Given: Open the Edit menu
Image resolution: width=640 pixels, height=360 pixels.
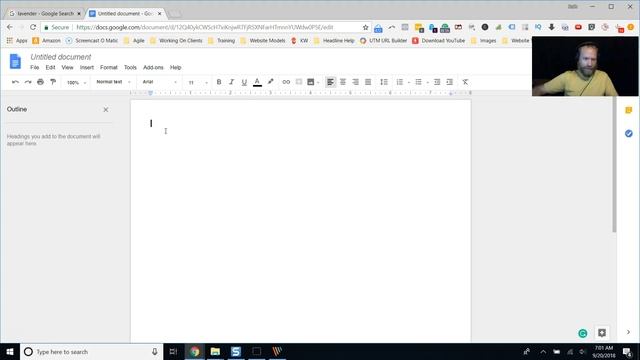Looking at the screenshot, I should (50, 67).
